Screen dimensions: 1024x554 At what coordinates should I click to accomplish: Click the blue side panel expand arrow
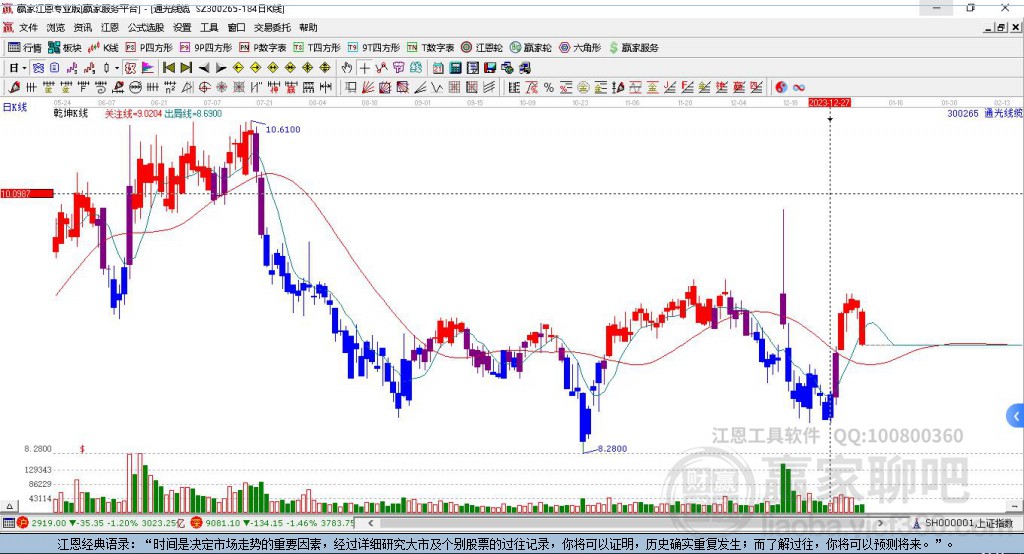point(1016,416)
